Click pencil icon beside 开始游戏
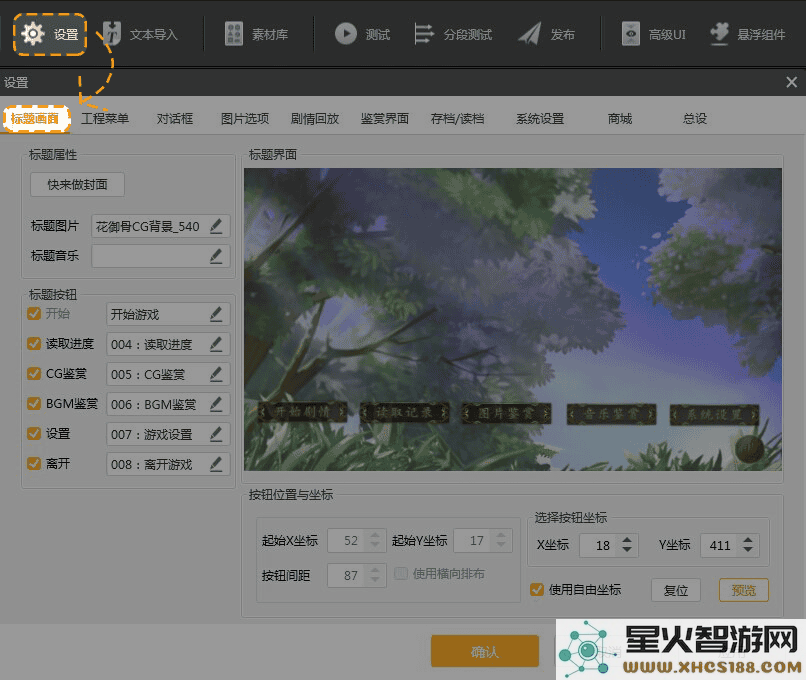806x680 pixels. (216, 314)
